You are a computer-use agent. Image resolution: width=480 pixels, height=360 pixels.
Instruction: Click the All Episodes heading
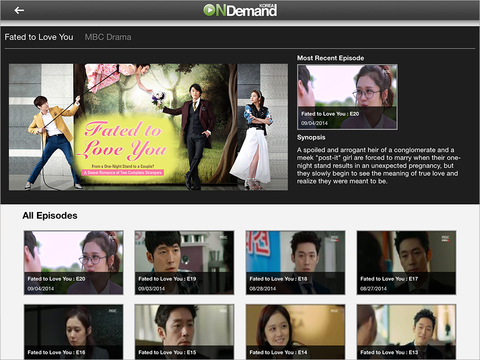[x=50, y=216]
